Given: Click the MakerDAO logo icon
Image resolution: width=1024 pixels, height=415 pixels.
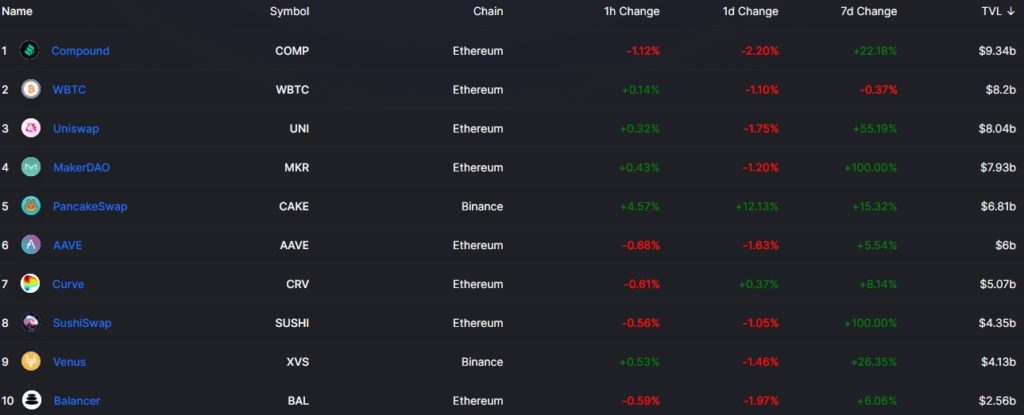Looking at the screenshot, I should [30, 167].
